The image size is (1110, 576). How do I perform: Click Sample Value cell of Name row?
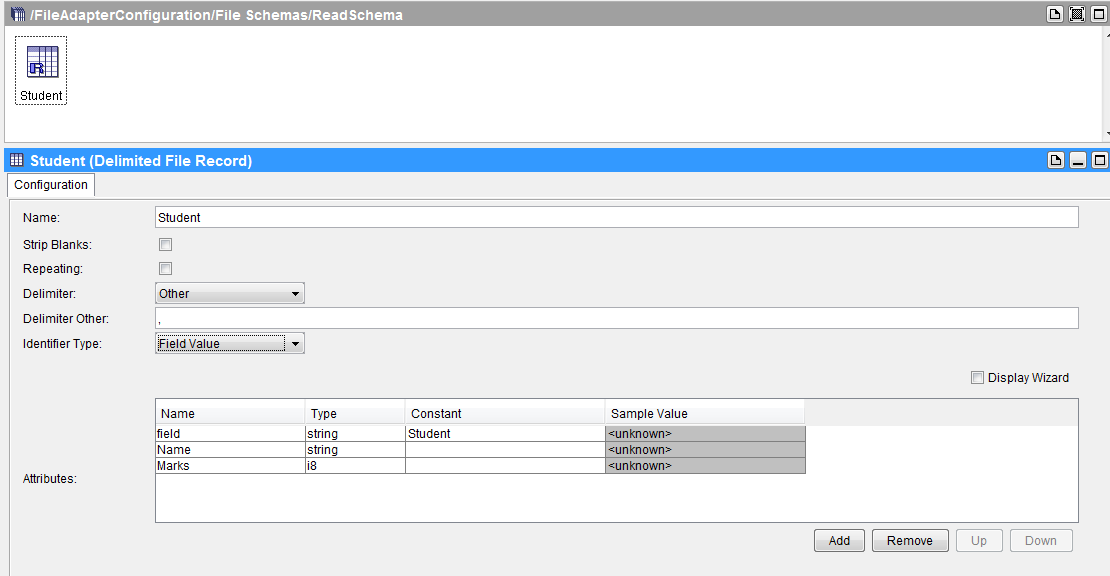click(705, 450)
